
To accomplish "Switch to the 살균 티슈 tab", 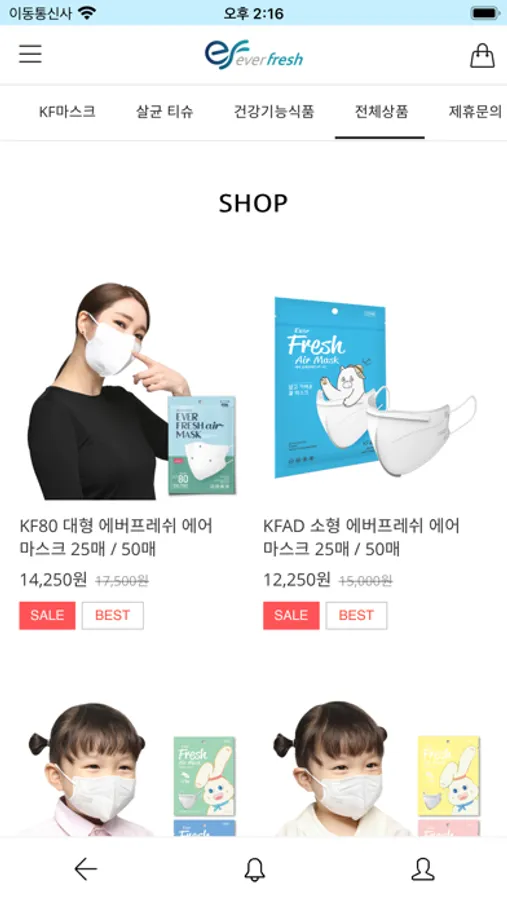I will (164, 111).
